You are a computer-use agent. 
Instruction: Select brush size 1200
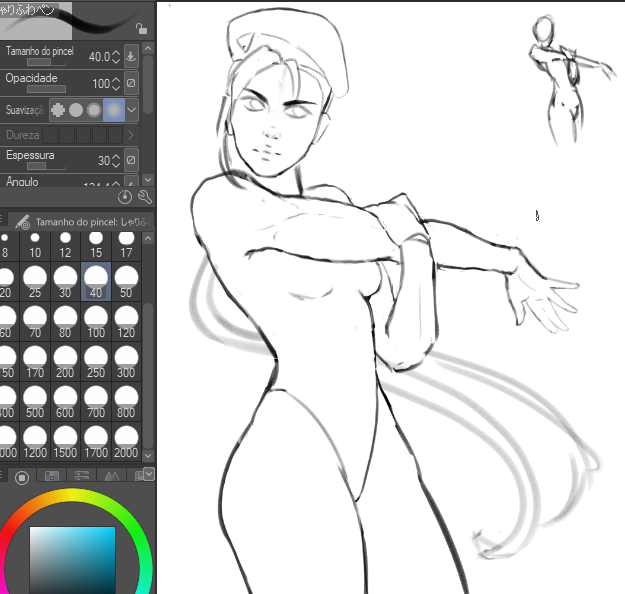[x=35, y=441]
